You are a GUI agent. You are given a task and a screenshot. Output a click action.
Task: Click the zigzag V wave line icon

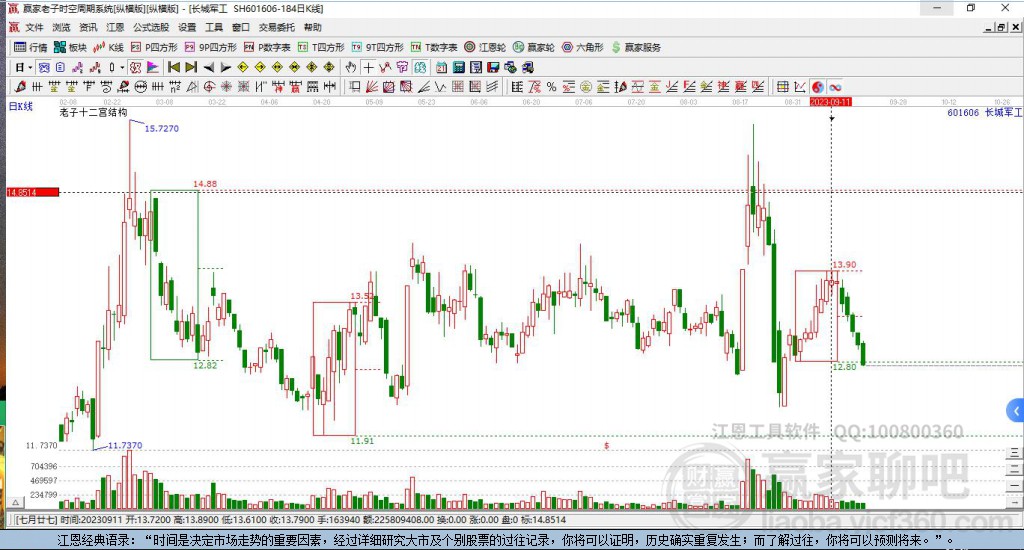pos(441,87)
